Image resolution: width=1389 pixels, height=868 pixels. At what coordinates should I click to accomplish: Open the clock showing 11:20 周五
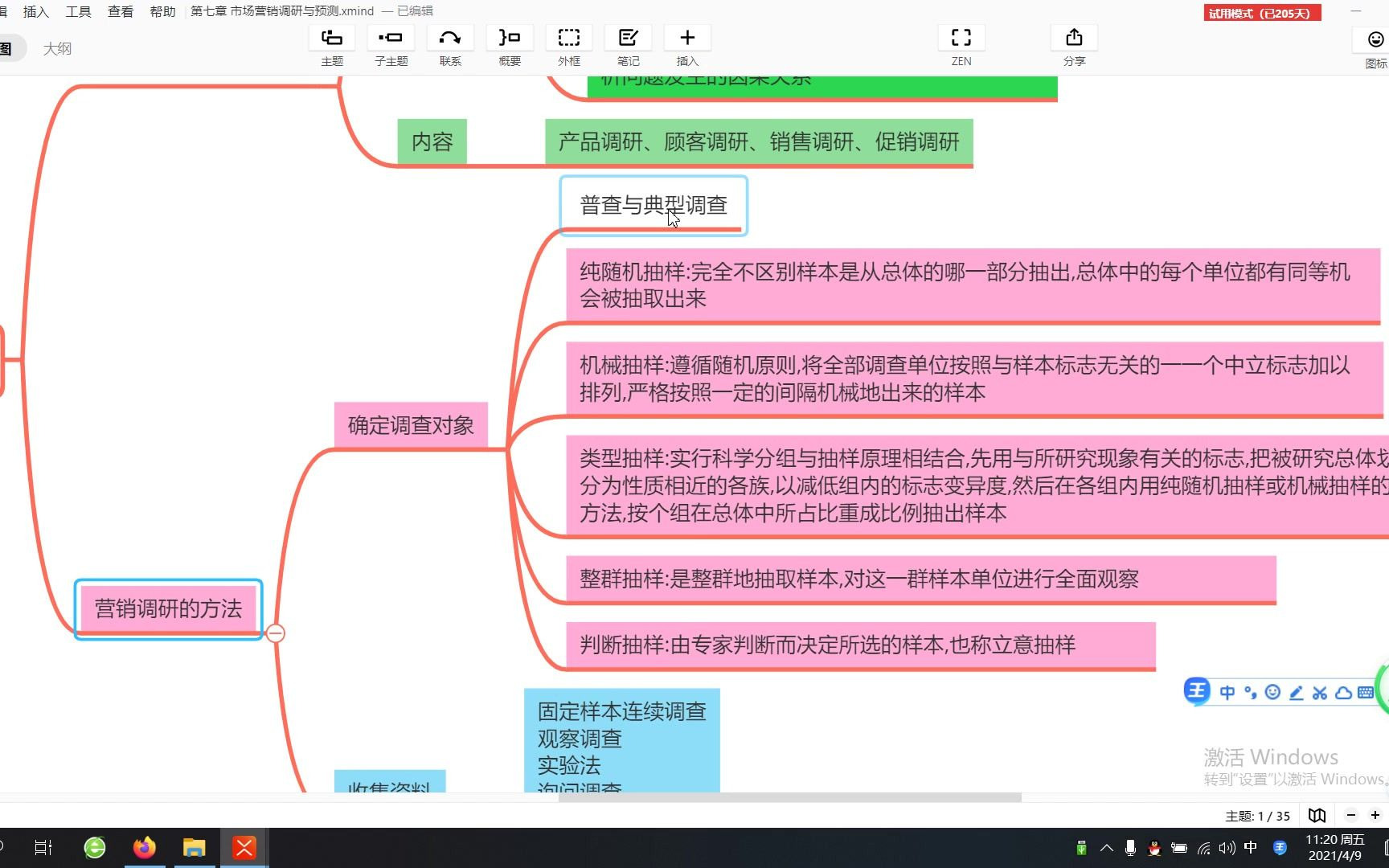(1334, 847)
